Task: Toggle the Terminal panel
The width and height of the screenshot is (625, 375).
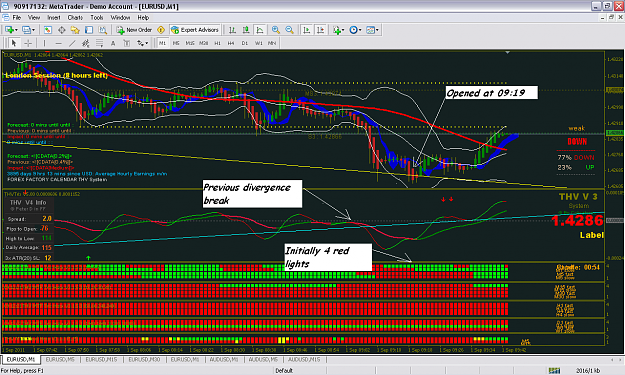Action: click(88, 30)
